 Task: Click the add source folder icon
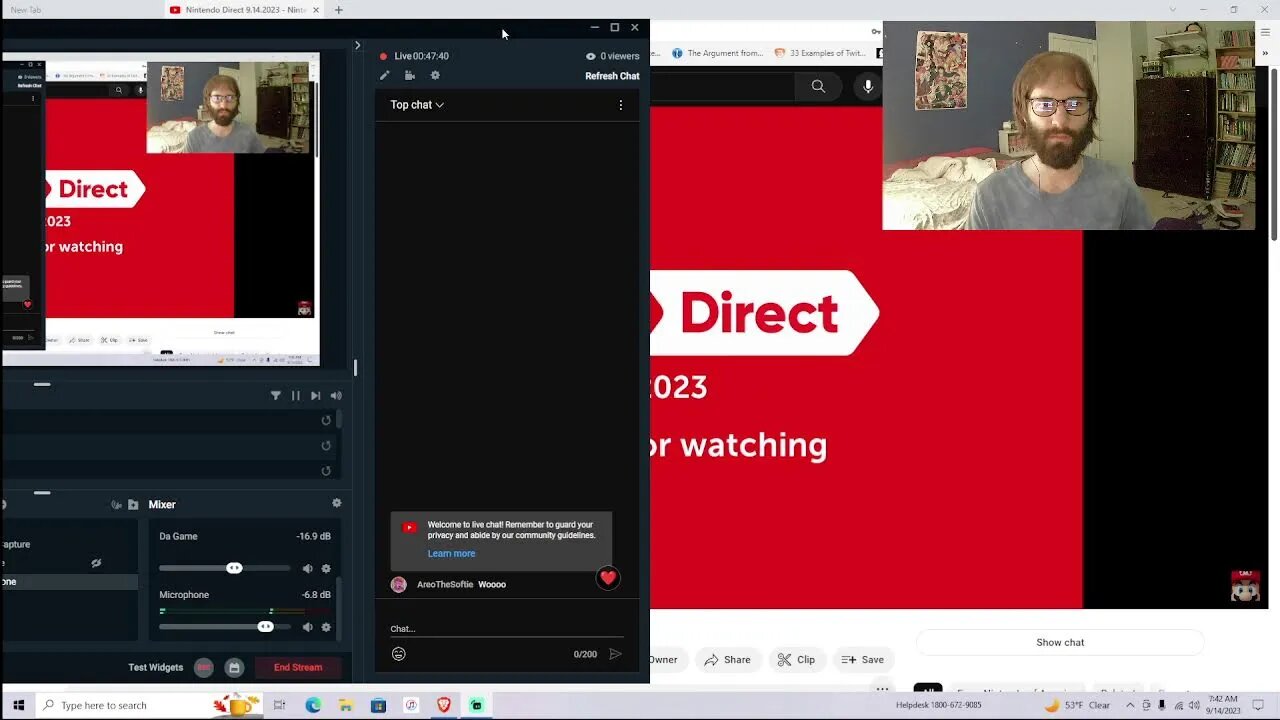pos(133,505)
